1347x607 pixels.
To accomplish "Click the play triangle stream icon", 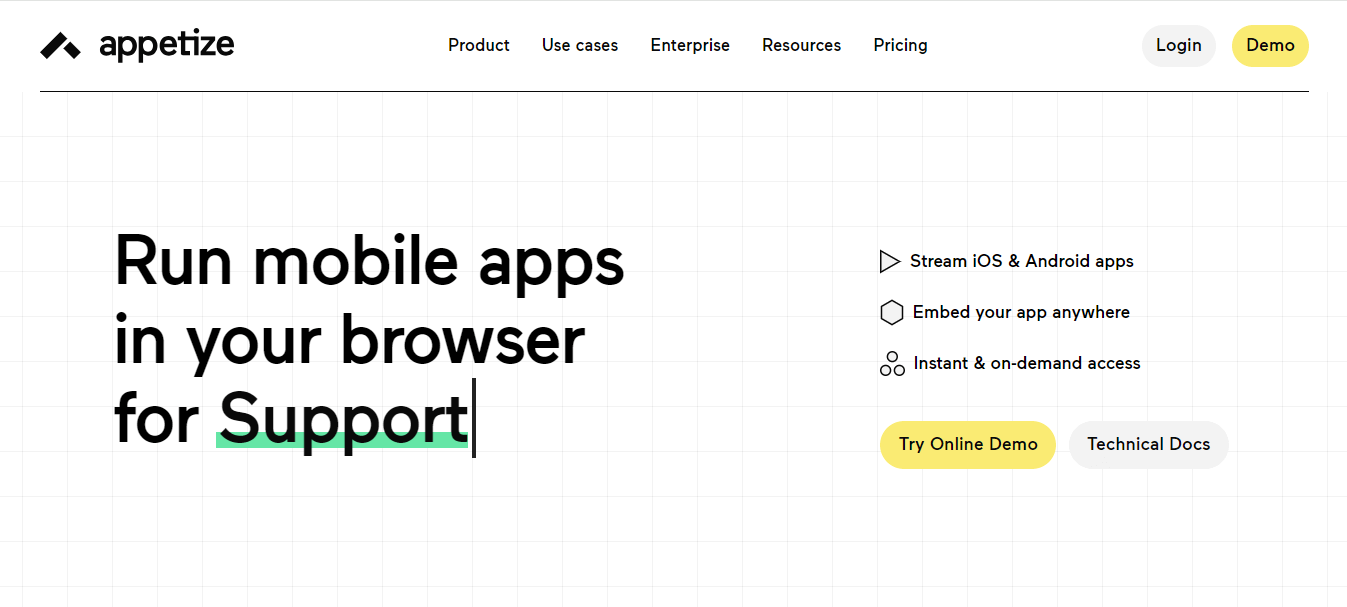I will click(x=889, y=262).
